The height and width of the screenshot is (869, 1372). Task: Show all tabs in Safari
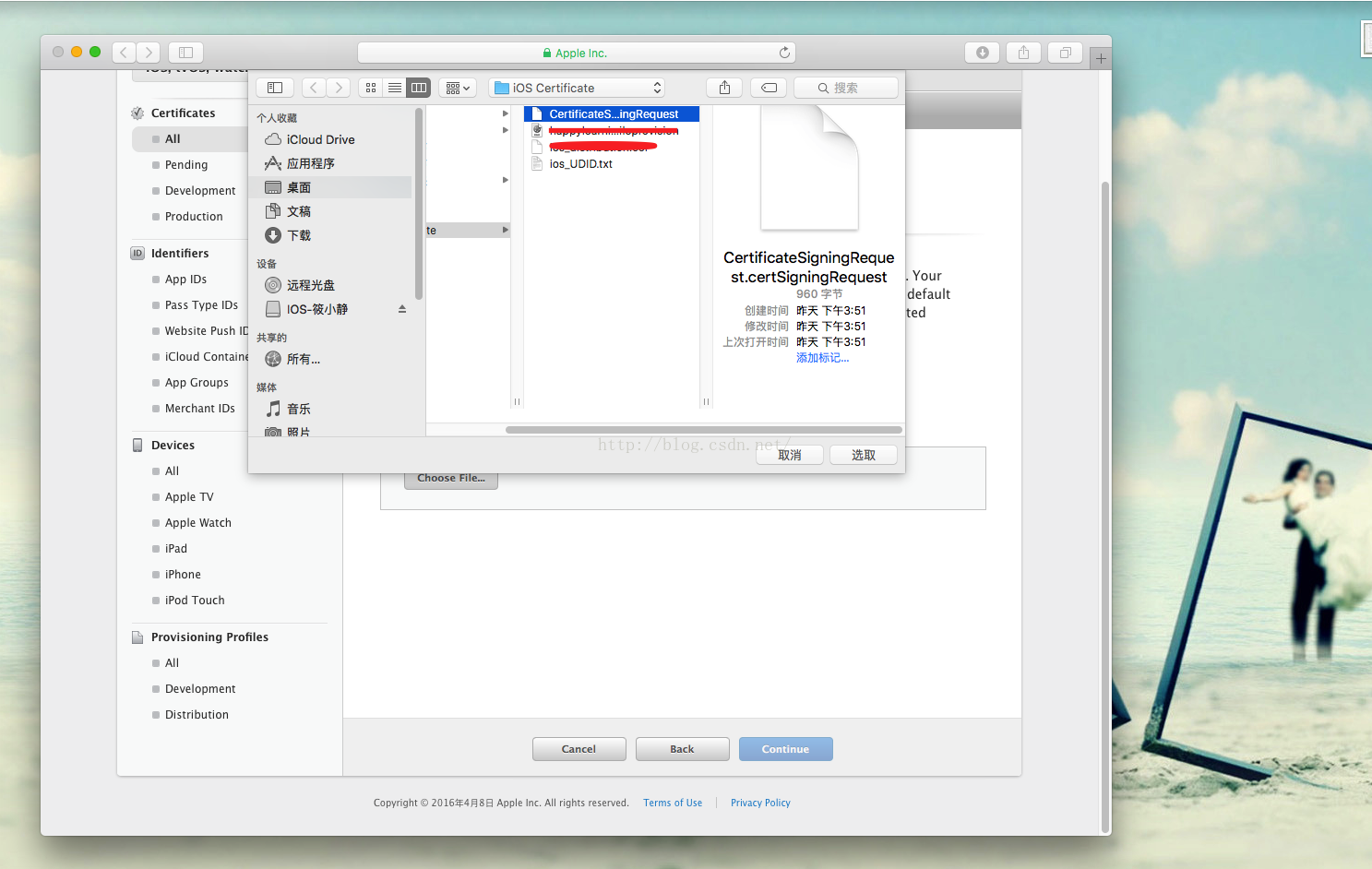pos(1065,53)
